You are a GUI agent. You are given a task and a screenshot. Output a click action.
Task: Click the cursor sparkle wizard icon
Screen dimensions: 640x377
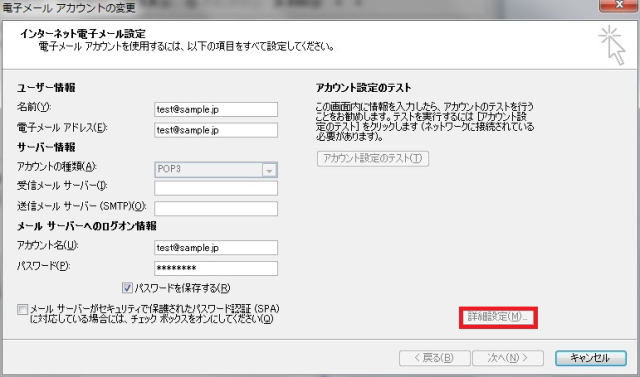(x=613, y=45)
